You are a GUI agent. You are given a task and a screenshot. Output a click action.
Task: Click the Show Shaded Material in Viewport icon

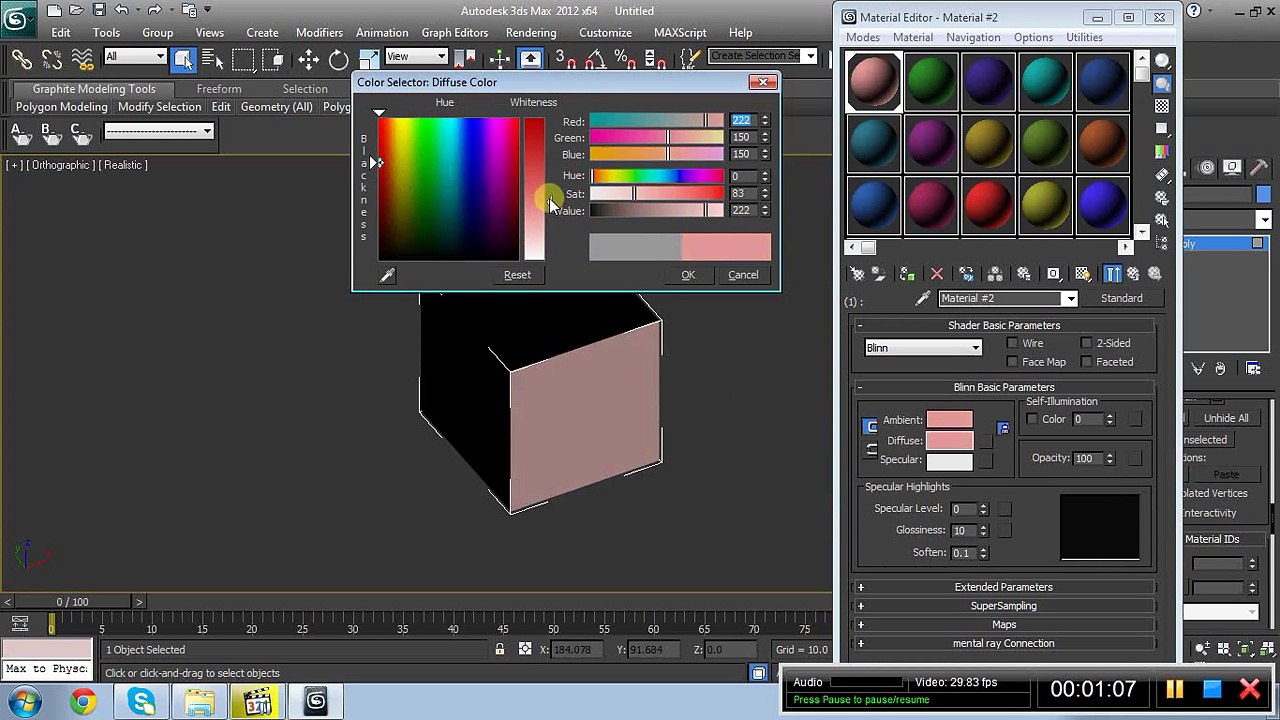pyautogui.click(x=1082, y=274)
